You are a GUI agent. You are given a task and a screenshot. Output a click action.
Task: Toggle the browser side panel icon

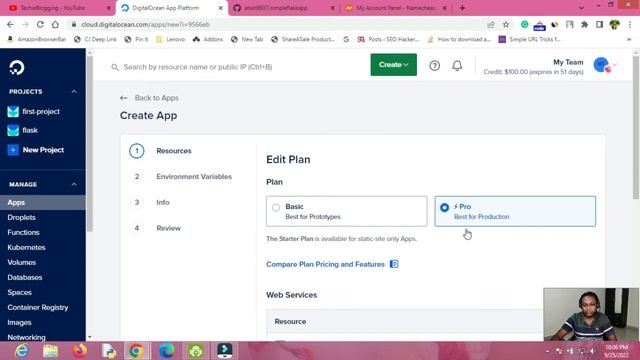tap(600, 24)
